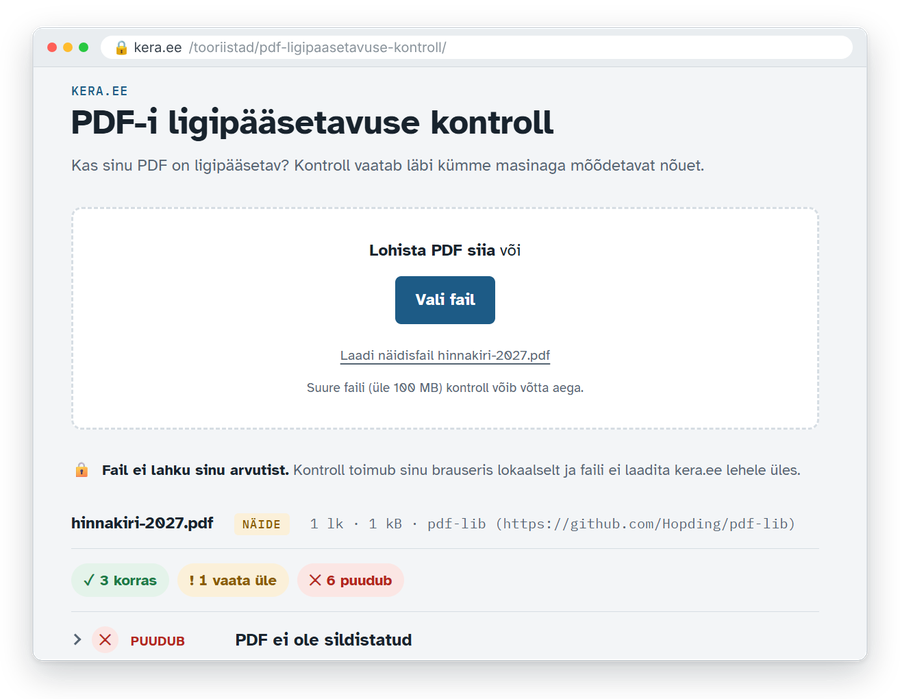Click the NÄIDE badge

tap(261, 524)
